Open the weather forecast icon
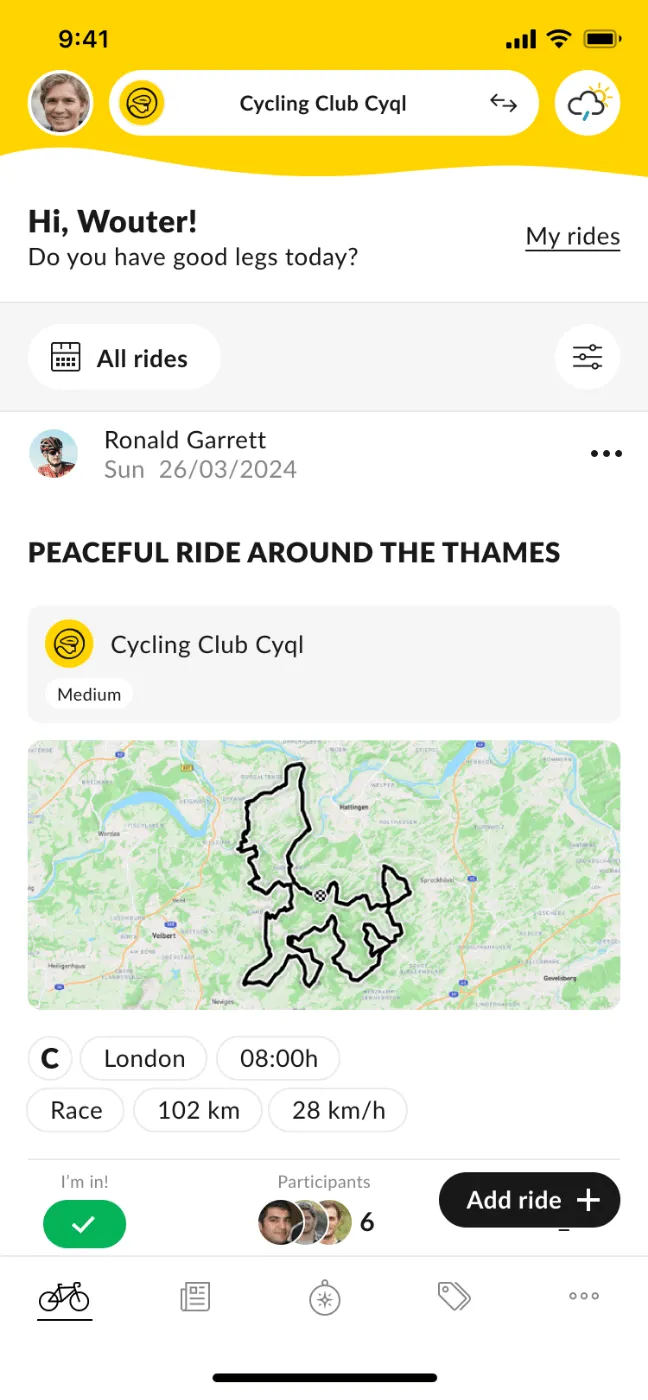The height and width of the screenshot is (1400, 648). [587, 103]
